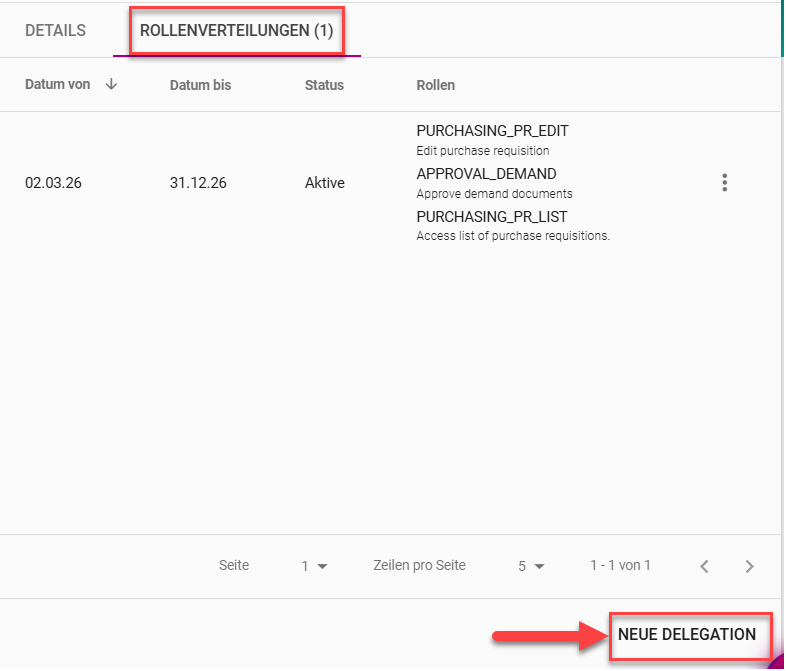
Task: Click the Rollen column header
Action: coord(435,85)
